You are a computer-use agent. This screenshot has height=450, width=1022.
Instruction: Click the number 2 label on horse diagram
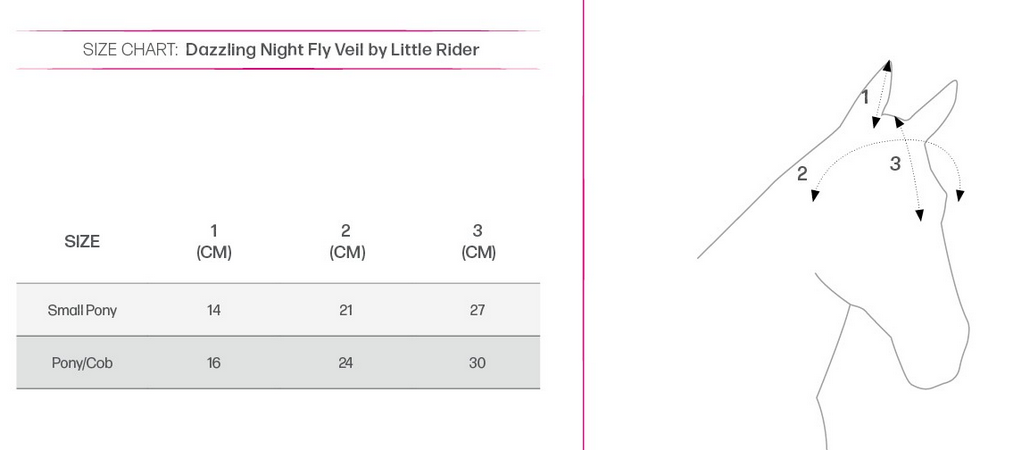pos(802,174)
